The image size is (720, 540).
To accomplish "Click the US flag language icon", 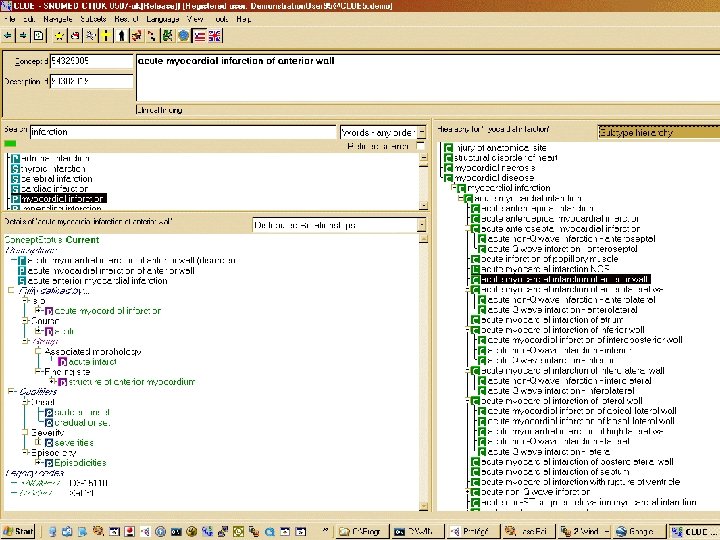I will [199, 35].
